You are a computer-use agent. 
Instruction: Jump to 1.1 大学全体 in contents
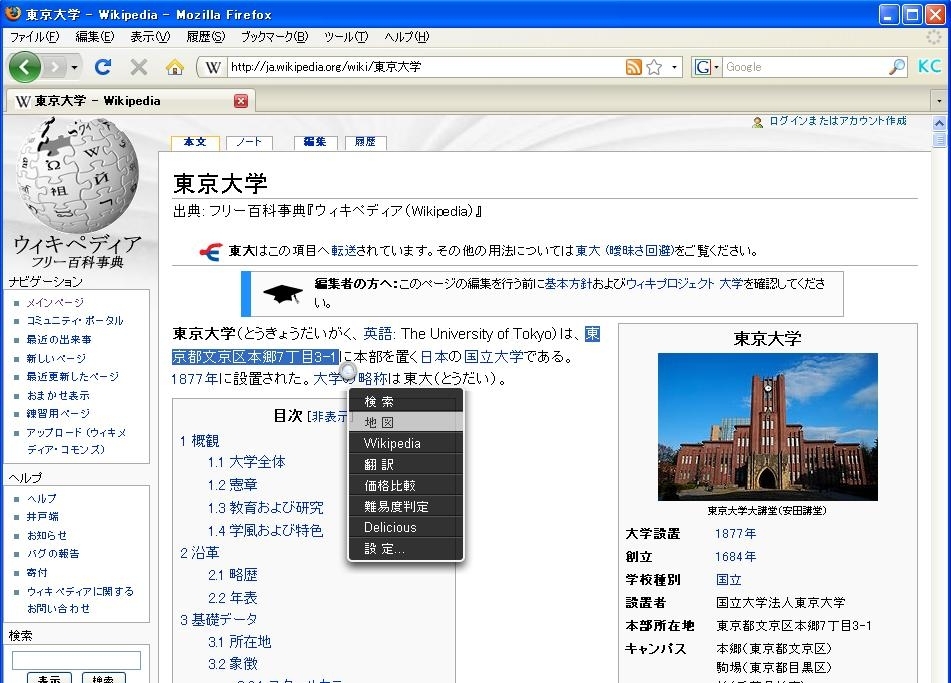(x=246, y=462)
